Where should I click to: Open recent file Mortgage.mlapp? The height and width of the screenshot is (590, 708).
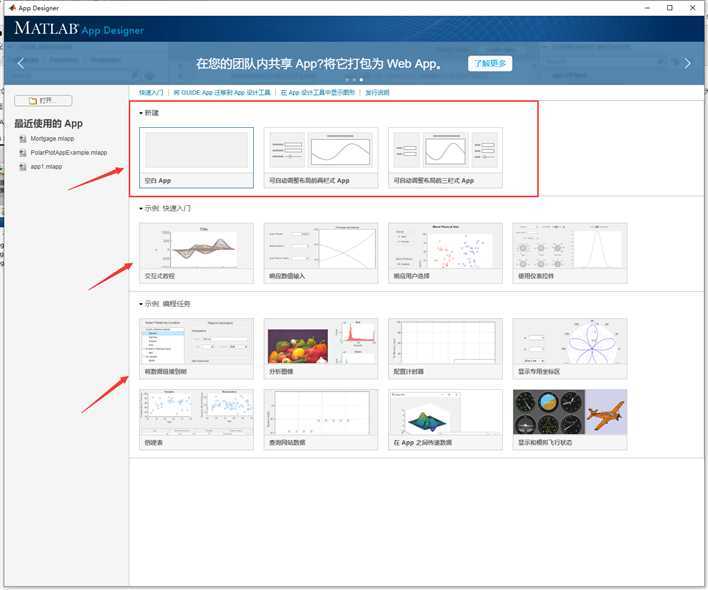[x=52, y=139]
